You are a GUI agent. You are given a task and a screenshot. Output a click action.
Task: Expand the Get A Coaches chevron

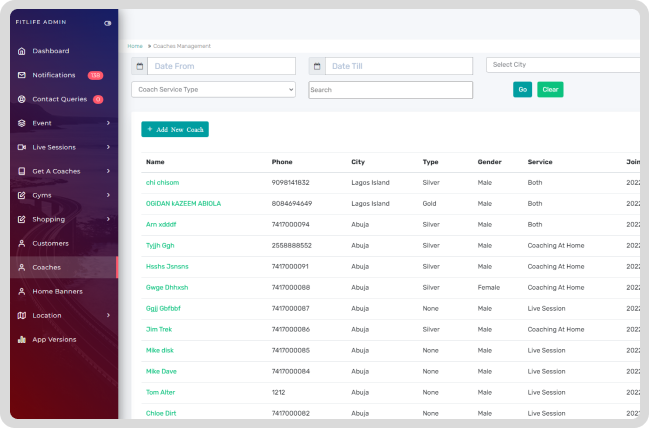[x=108, y=171]
